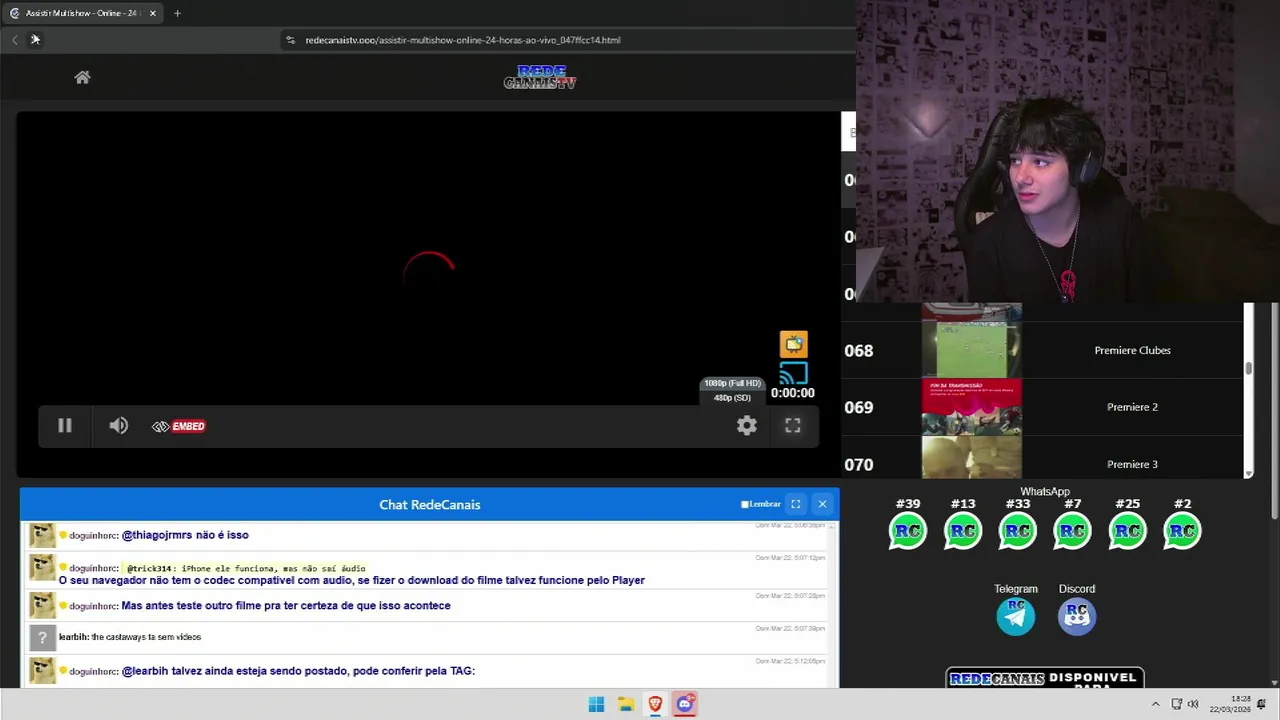Expand the chat panel to fullscreen

click(x=796, y=504)
